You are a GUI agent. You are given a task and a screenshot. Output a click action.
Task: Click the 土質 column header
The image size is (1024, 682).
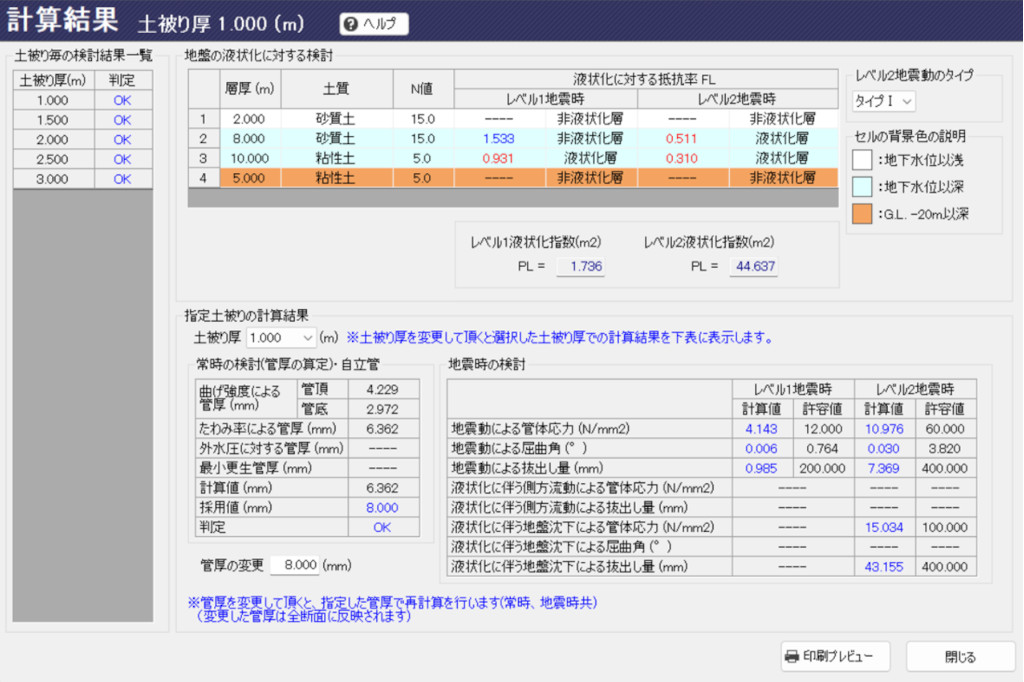pyautogui.click(x=336, y=89)
